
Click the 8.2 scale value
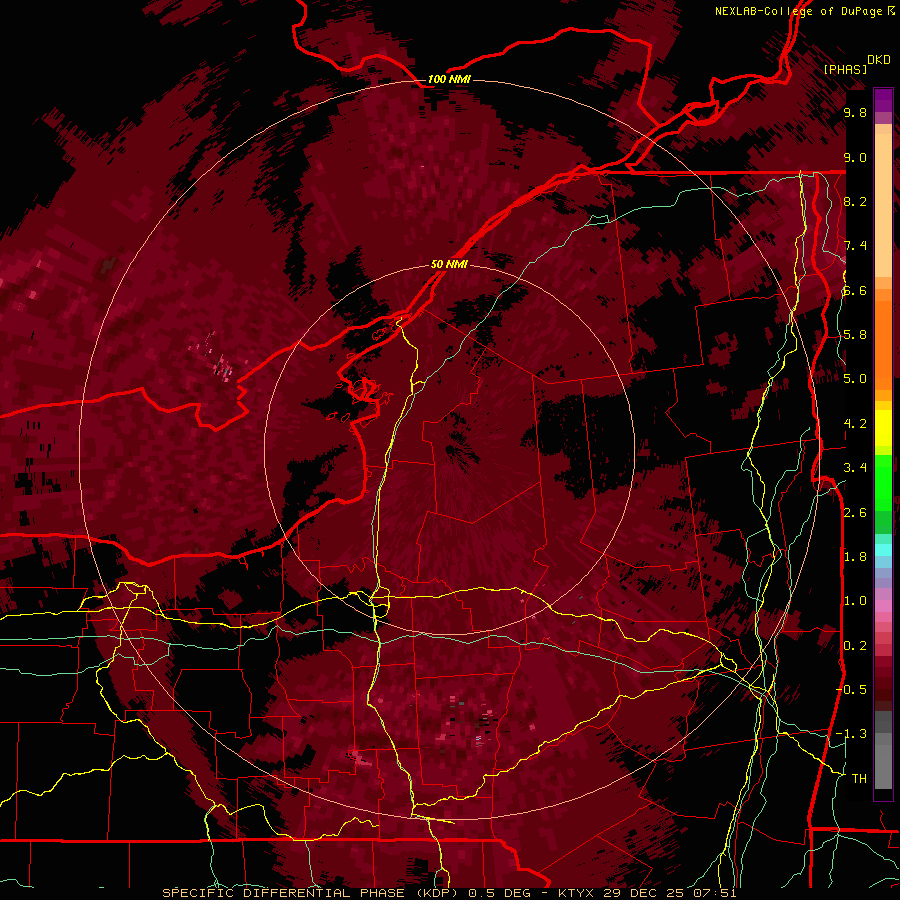click(855, 201)
